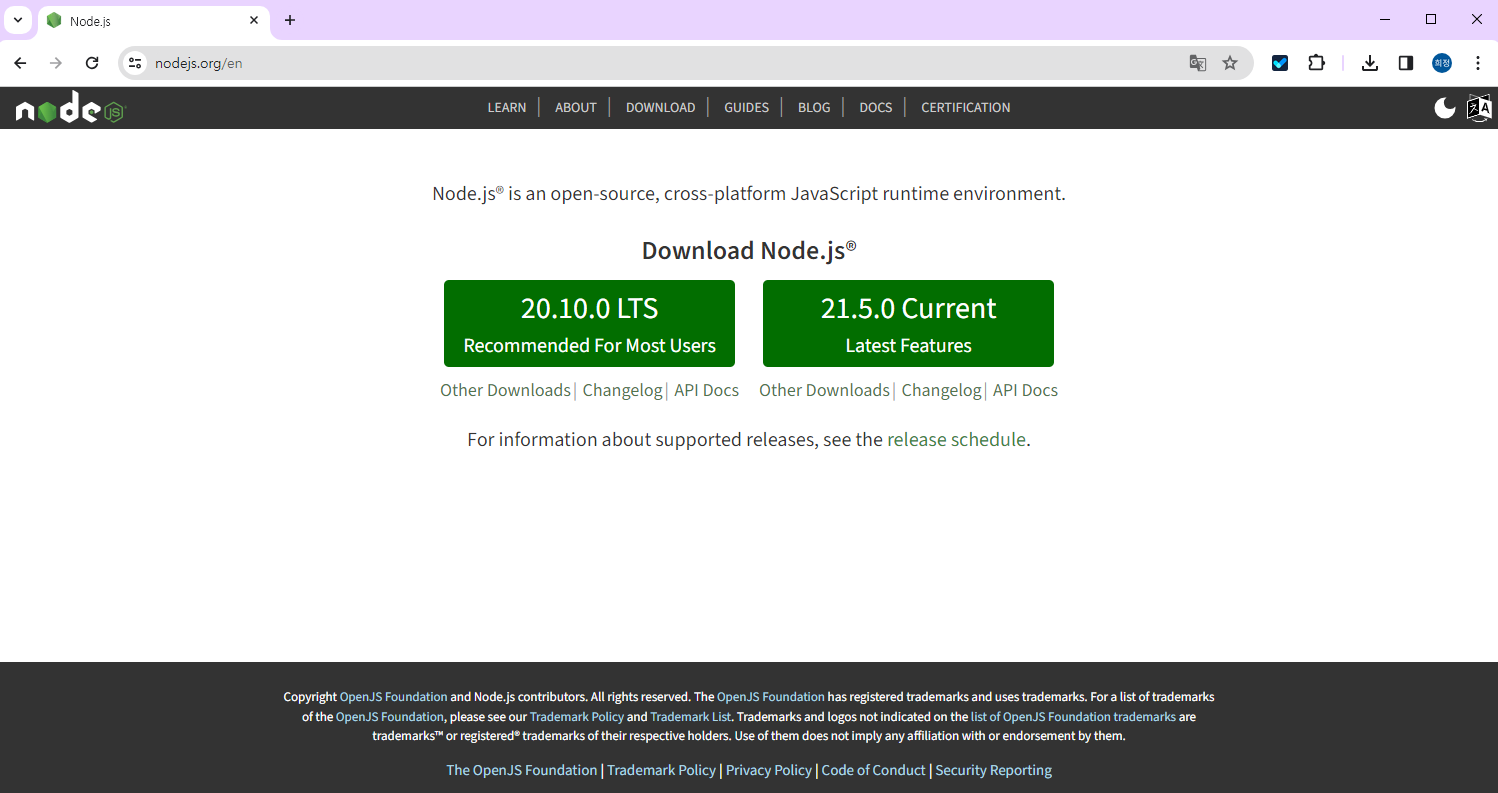Viewport: 1498px width, 793px height.
Task: Click the Google Translate icon in address bar
Action: [1197, 63]
